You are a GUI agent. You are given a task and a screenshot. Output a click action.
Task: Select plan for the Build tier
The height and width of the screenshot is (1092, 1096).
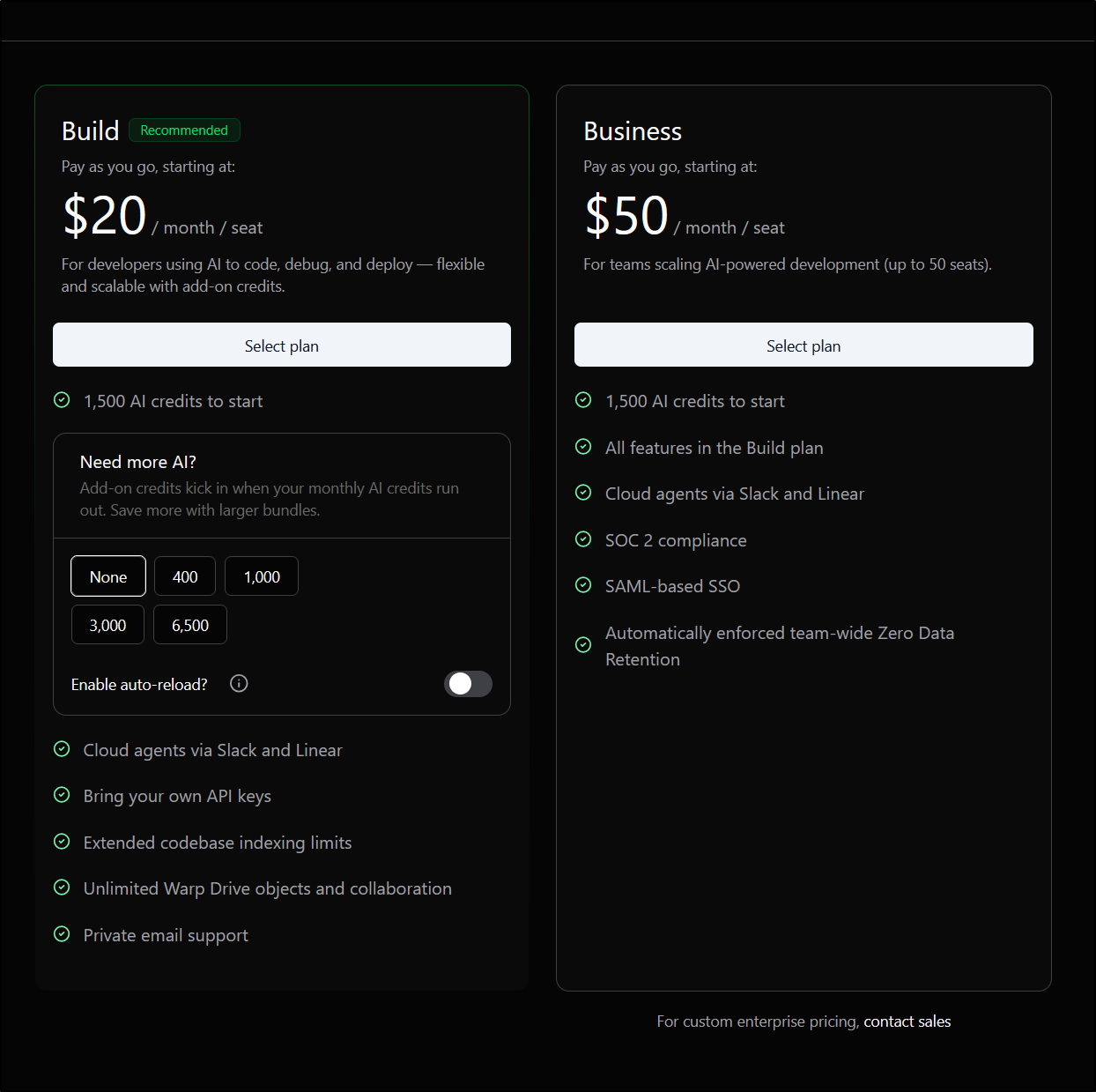pos(282,345)
